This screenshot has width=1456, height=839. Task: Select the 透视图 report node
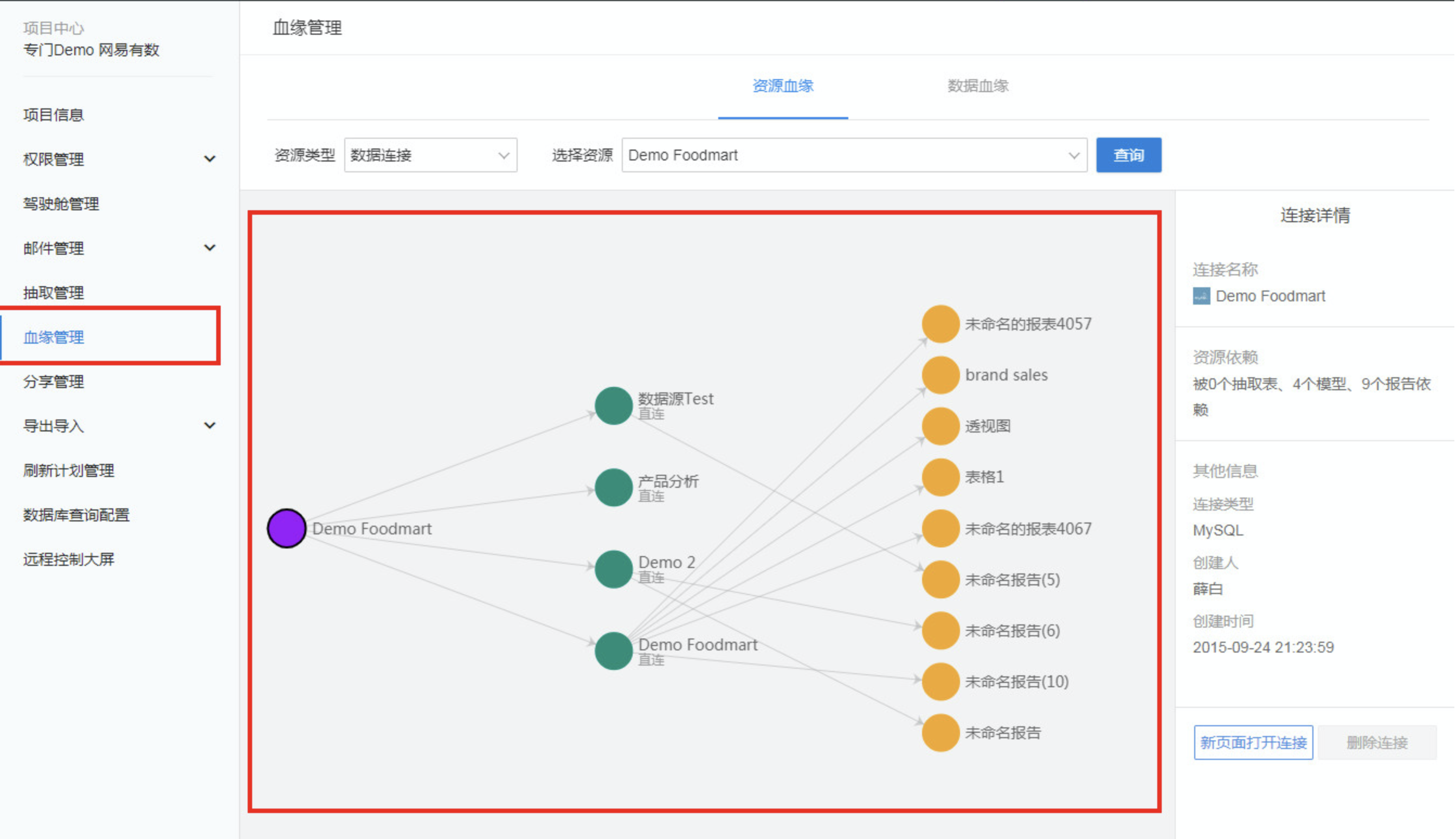pos(940,427)
